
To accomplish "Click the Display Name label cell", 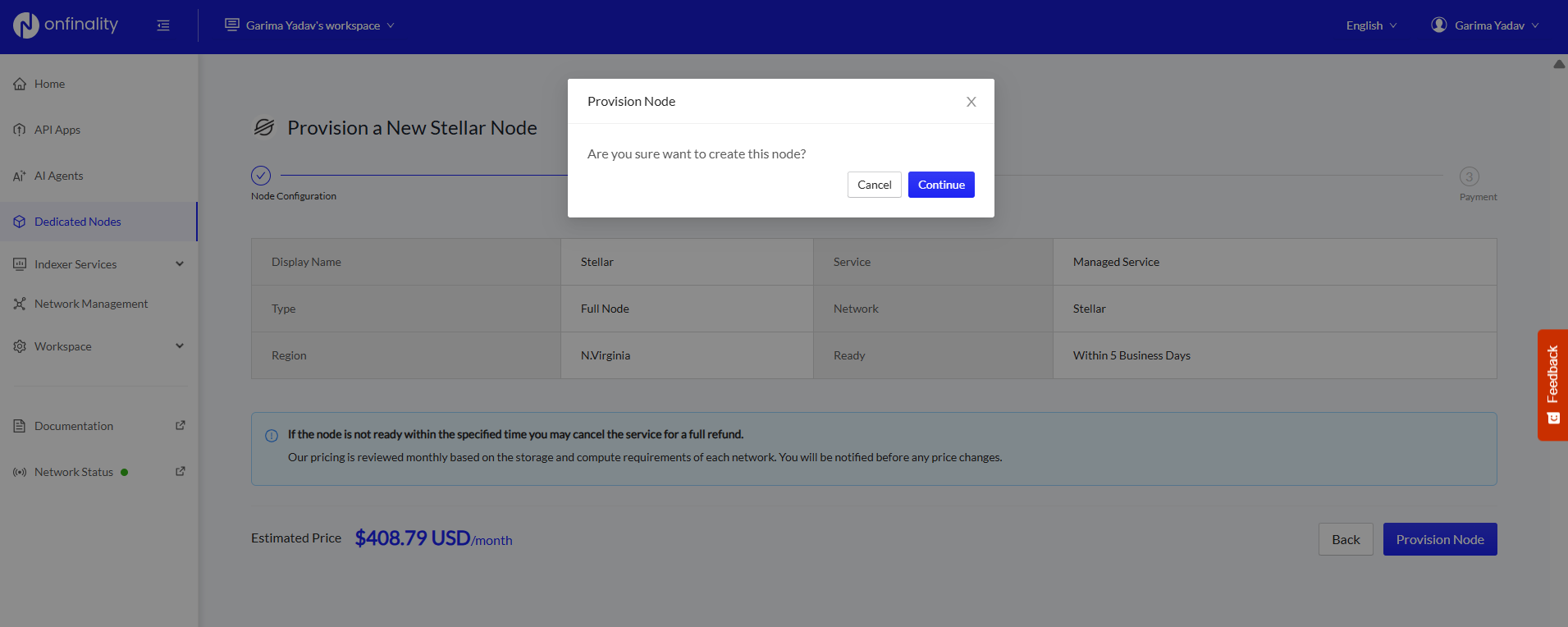I will click(406, 262).
